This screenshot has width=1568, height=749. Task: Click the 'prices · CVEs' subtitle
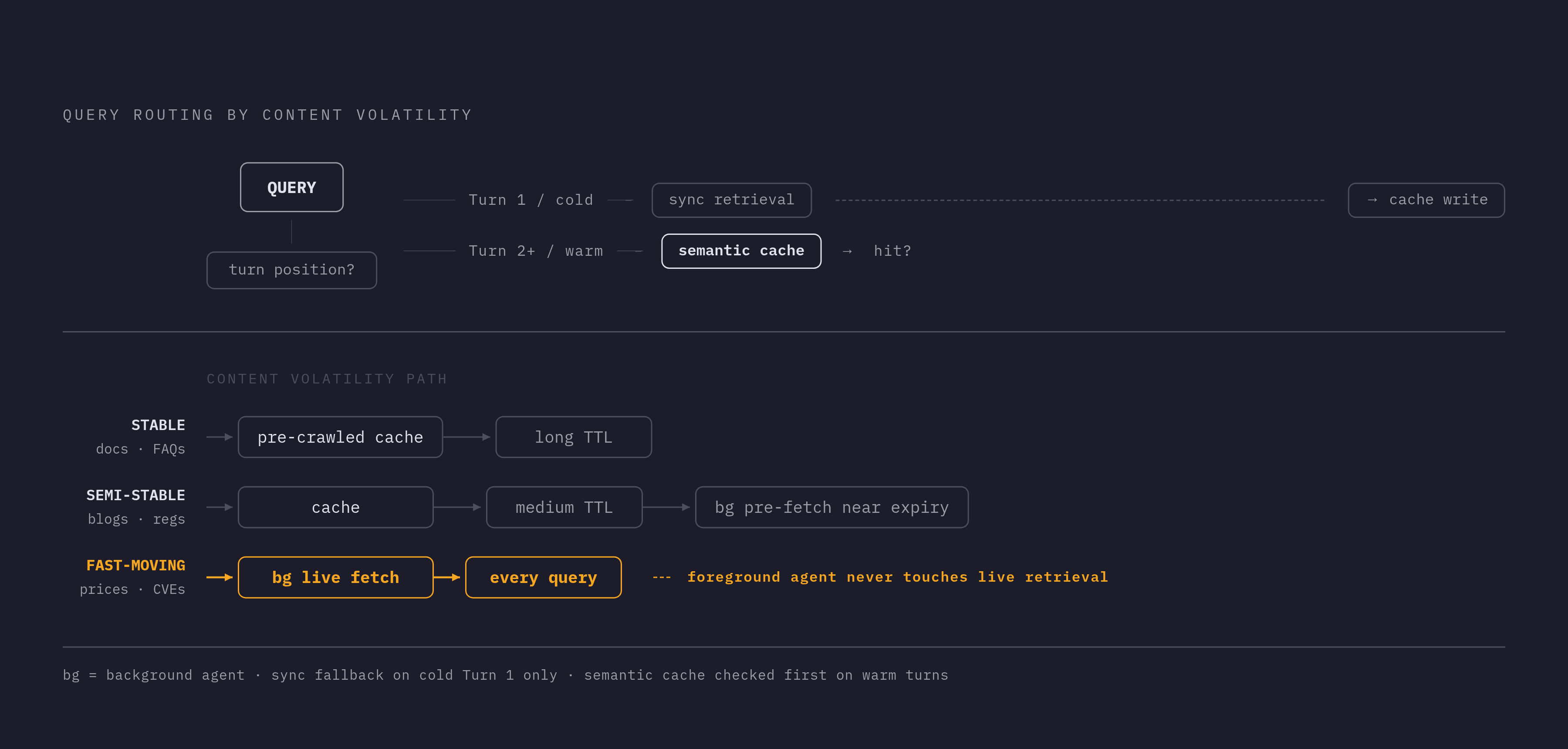tap(132, 589)
